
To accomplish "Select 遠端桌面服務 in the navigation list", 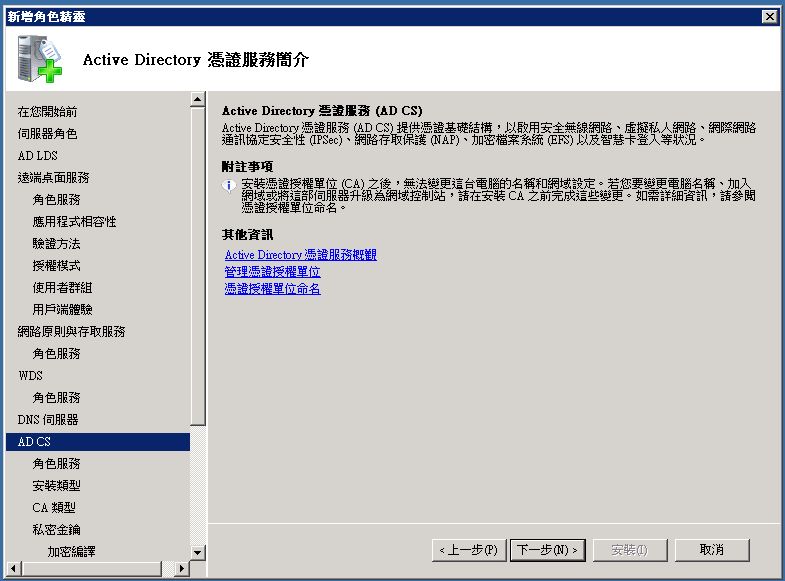I will click(53, 177).
